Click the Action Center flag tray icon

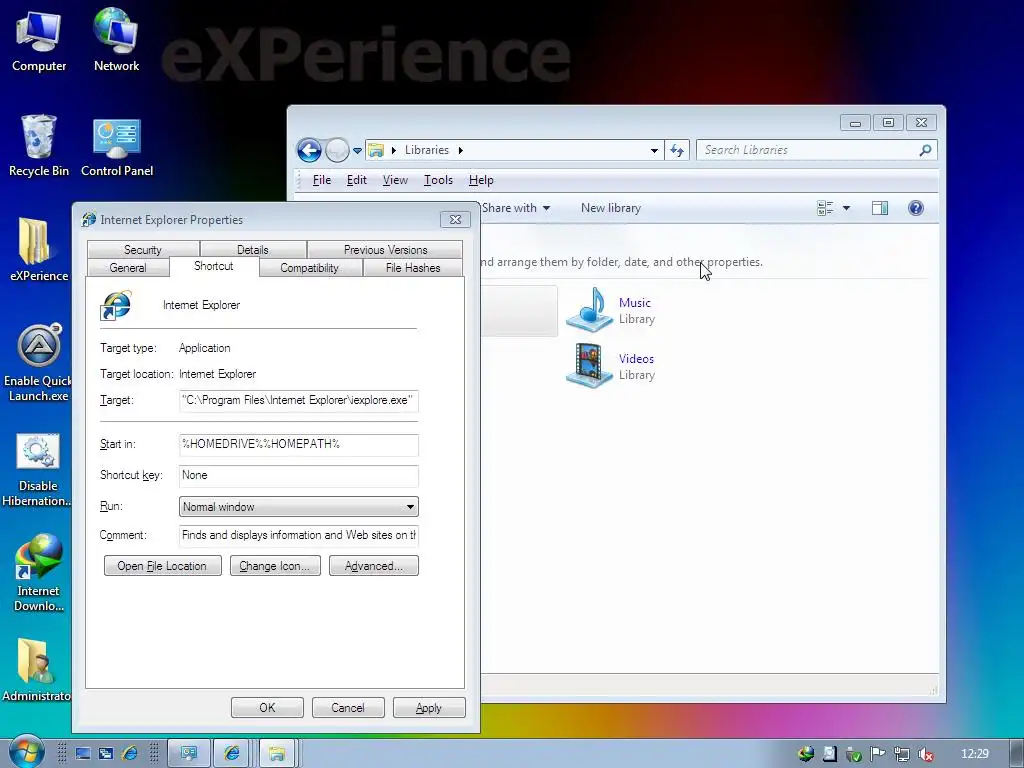click(x=877, y=754)
